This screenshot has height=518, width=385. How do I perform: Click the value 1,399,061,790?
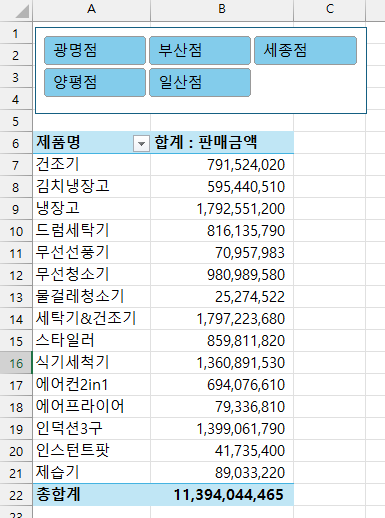click(x=241, y=429)
